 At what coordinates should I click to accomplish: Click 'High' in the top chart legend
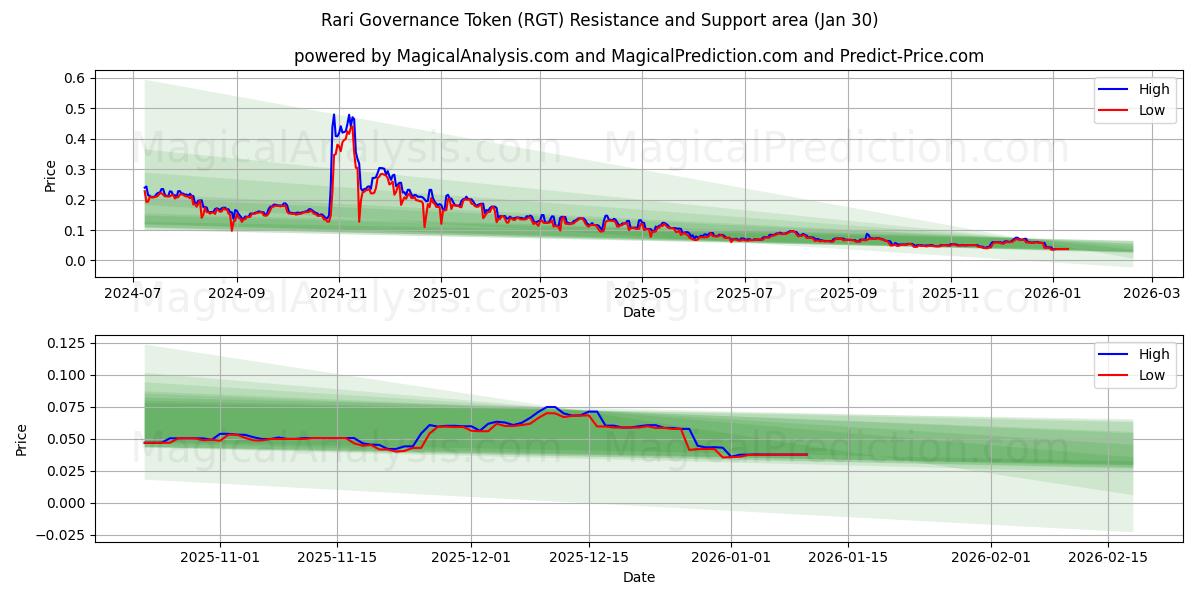(x=1154, y=89)
